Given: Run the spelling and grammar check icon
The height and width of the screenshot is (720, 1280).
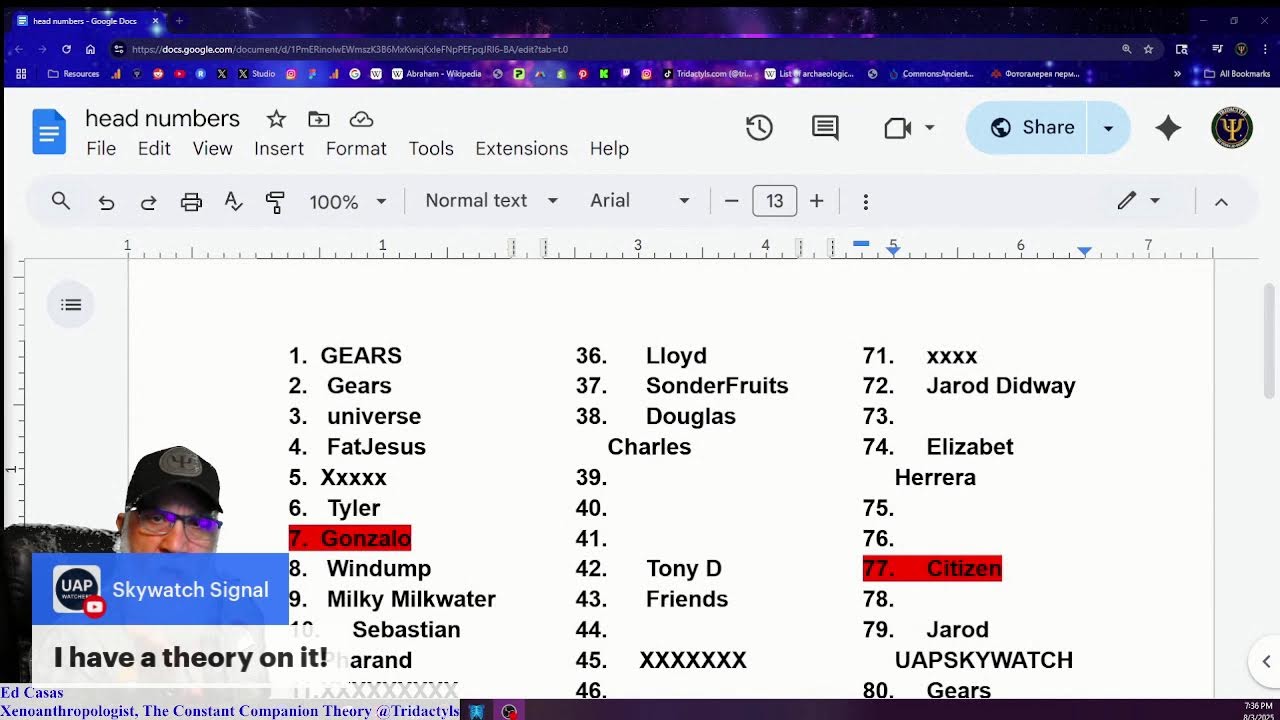Looking at the screenshot, I should point(233,201).
